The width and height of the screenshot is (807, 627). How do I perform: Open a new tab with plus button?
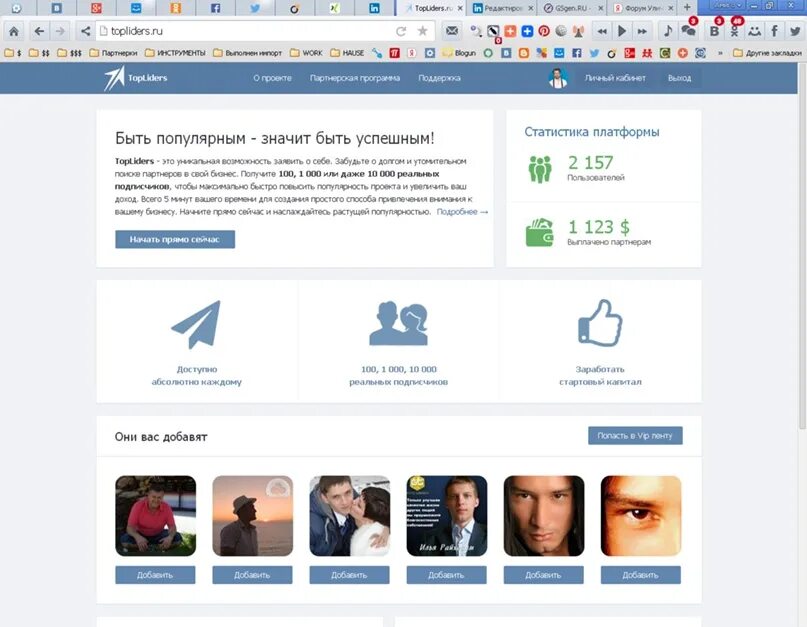pyautogui.click(x=687, y=7)
